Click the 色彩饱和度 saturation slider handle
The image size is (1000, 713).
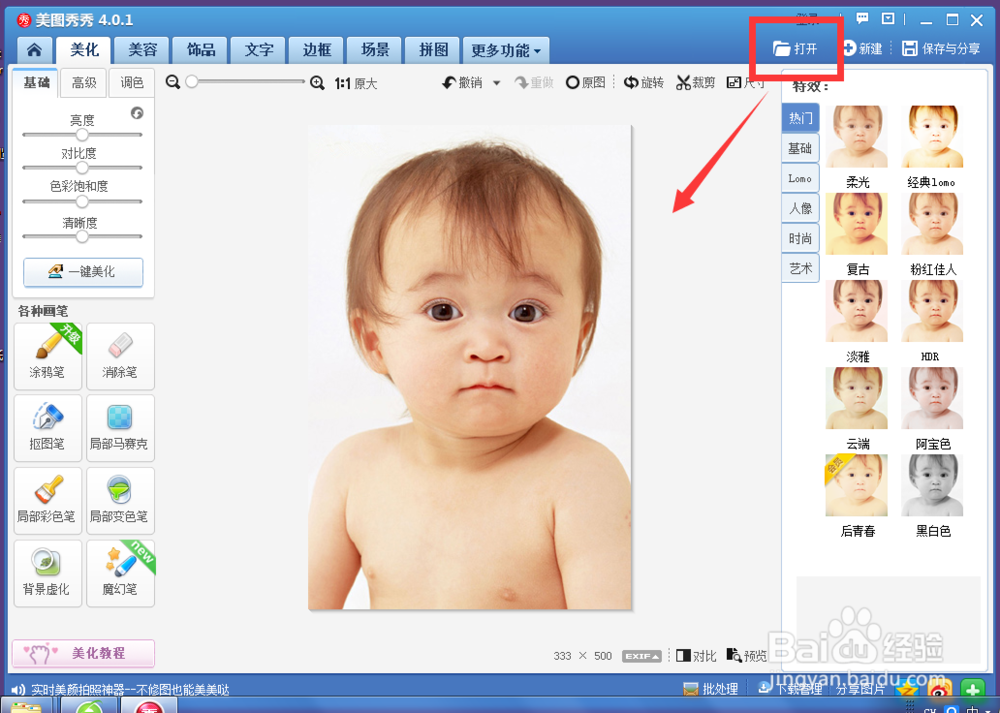[x=82, y=202]
